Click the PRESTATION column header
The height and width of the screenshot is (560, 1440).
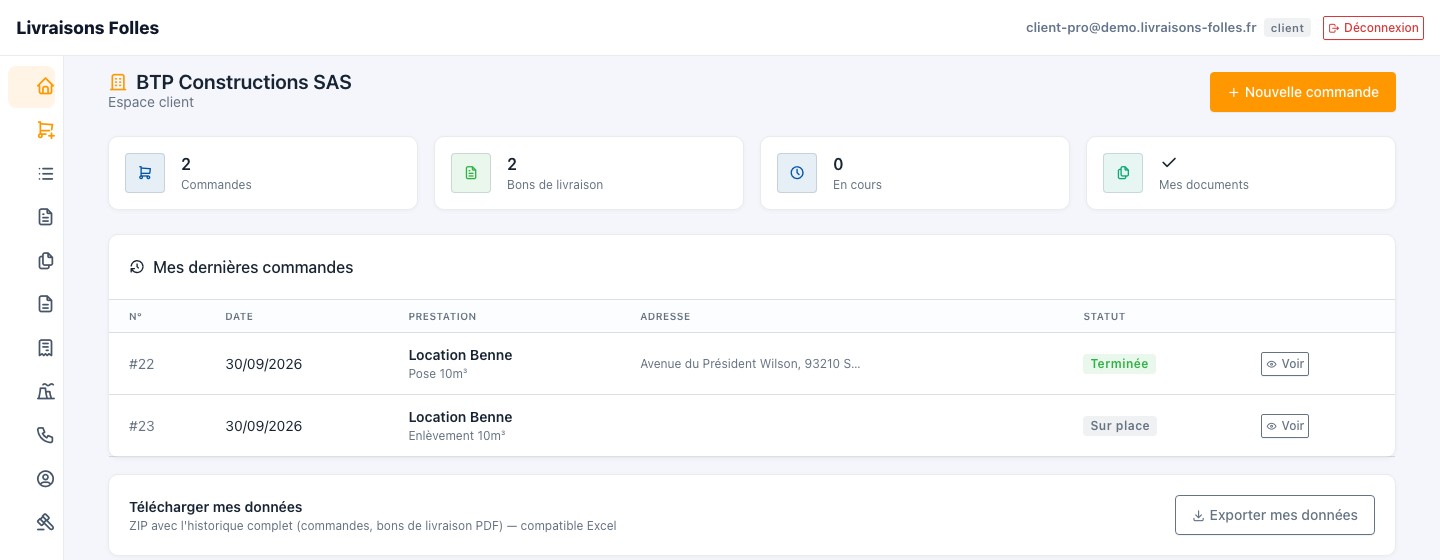443,317
